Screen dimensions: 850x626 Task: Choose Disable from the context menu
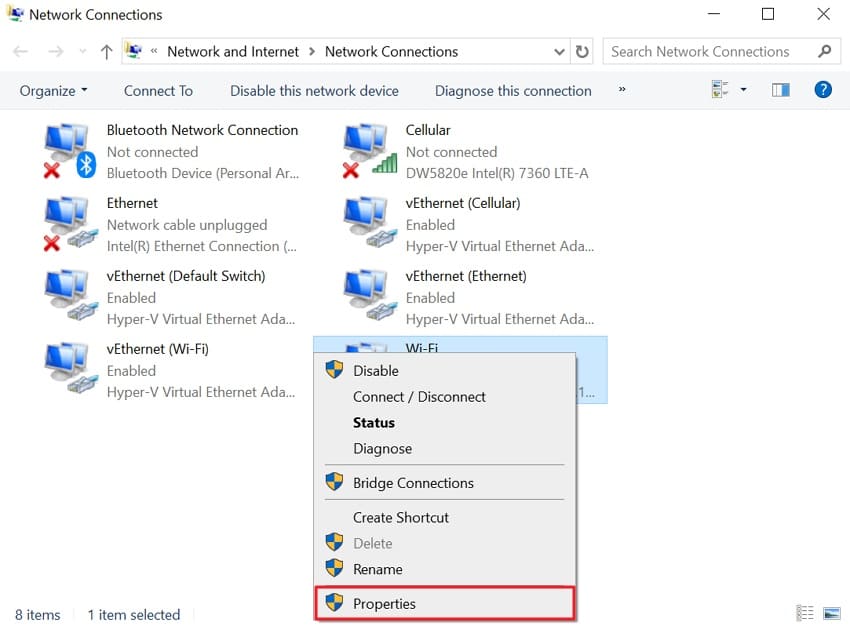[444, 371]
